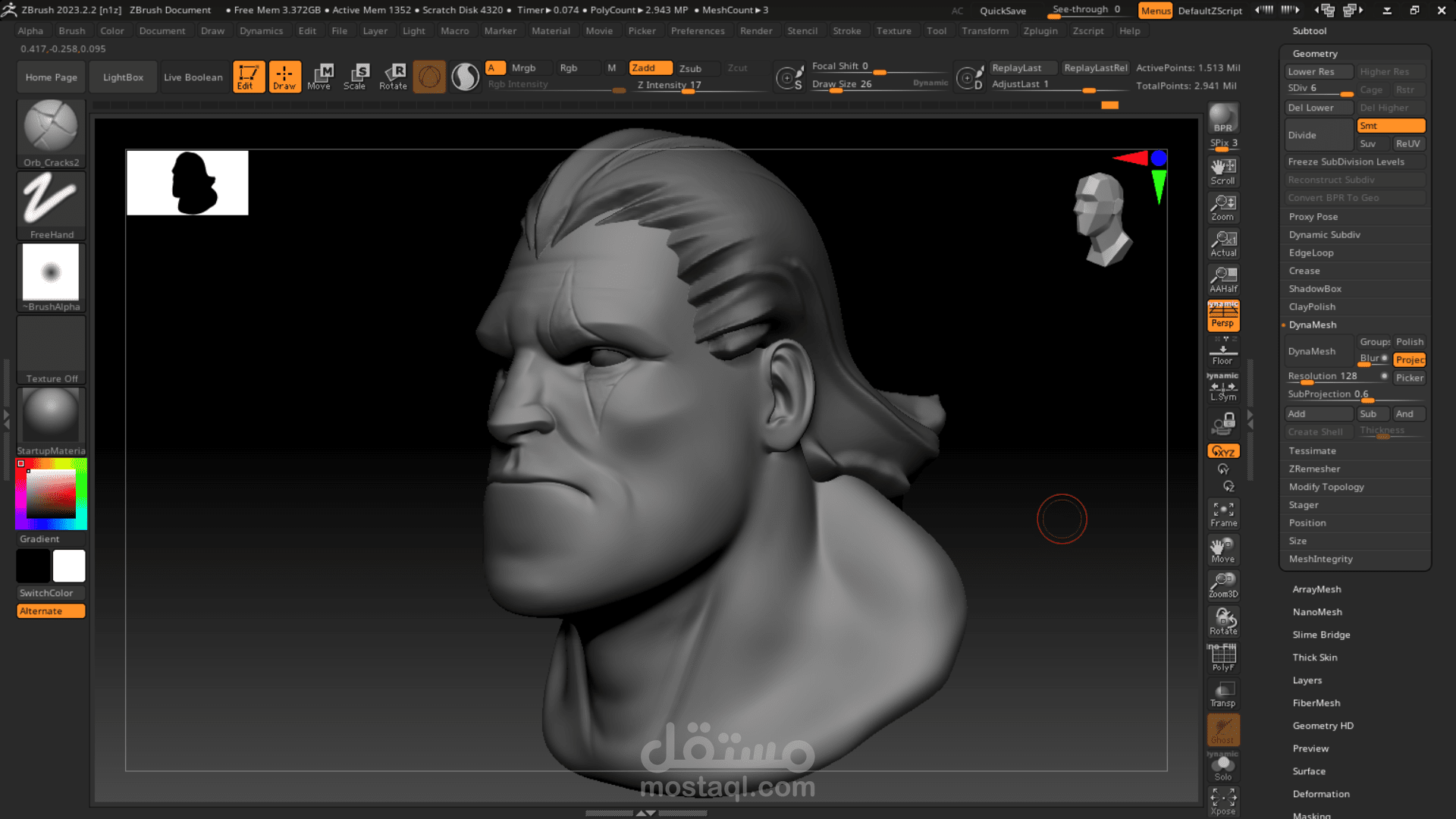Switch brush to Zsub mode
Image resolution: width=1456 pixels, height=819 pixels.
[x=690, y=68]
